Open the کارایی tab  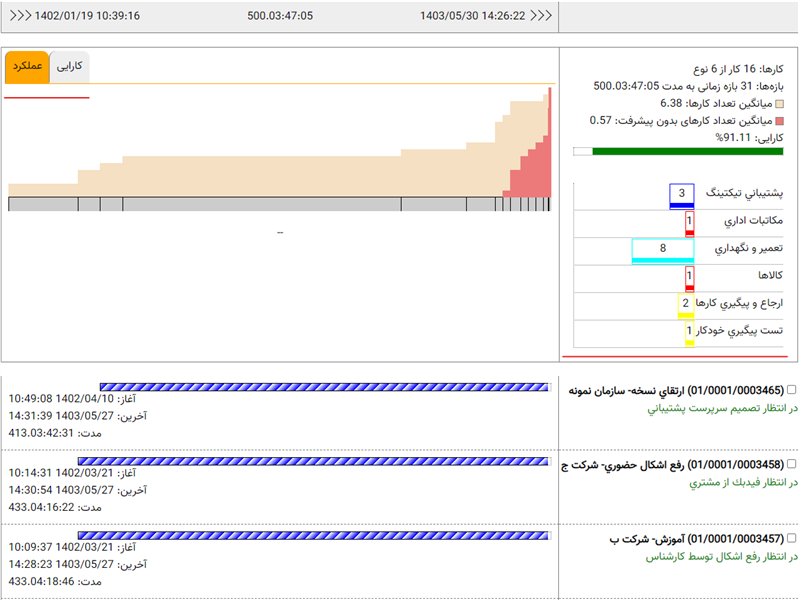(69, 67)
